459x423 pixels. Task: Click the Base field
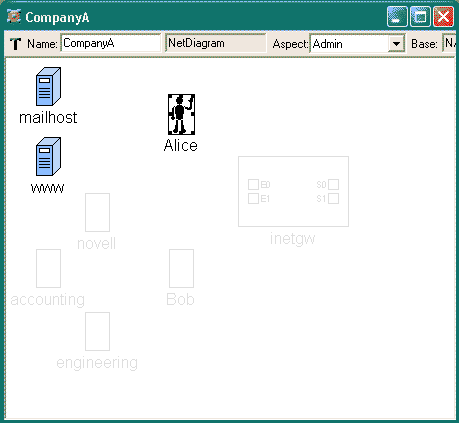coord(449,43)
